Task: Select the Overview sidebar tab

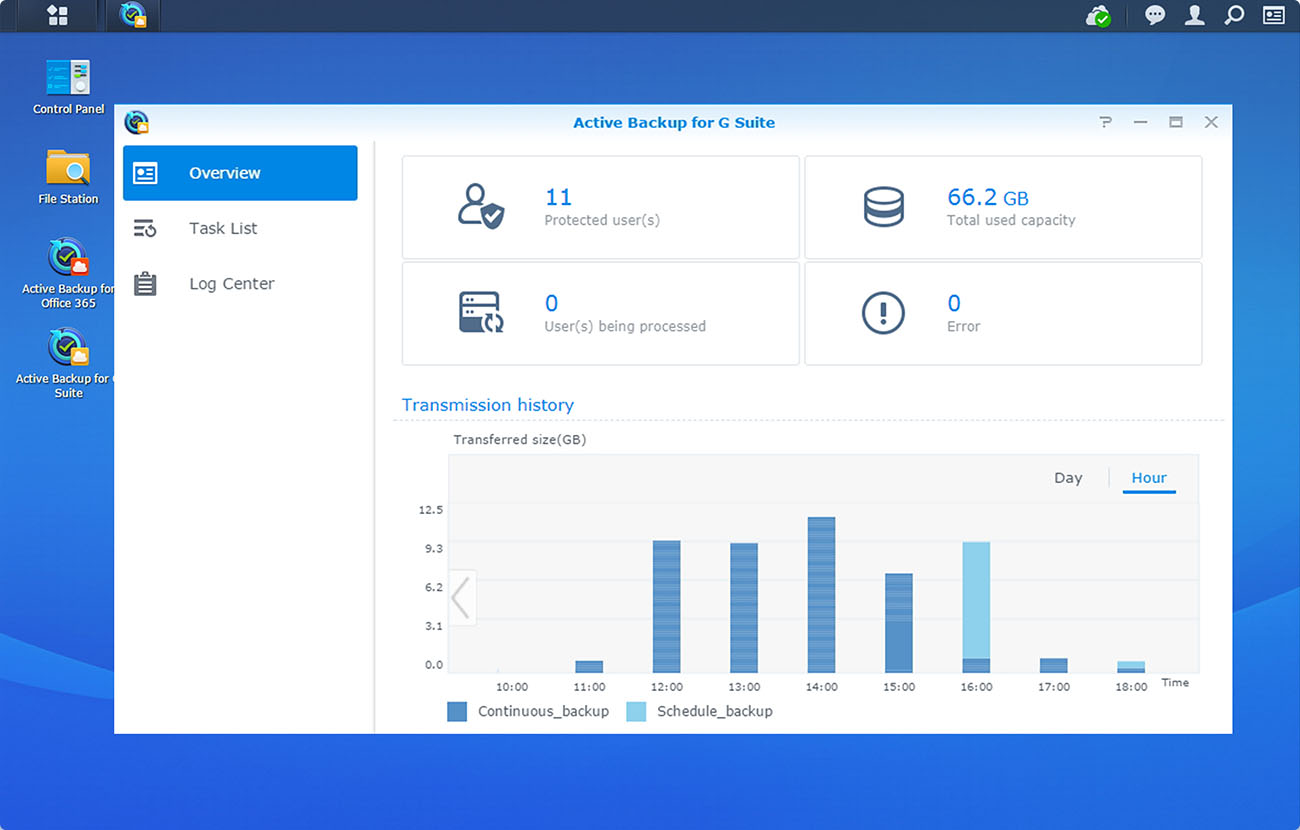Action: pyautogui.click(x=240, y=173)
